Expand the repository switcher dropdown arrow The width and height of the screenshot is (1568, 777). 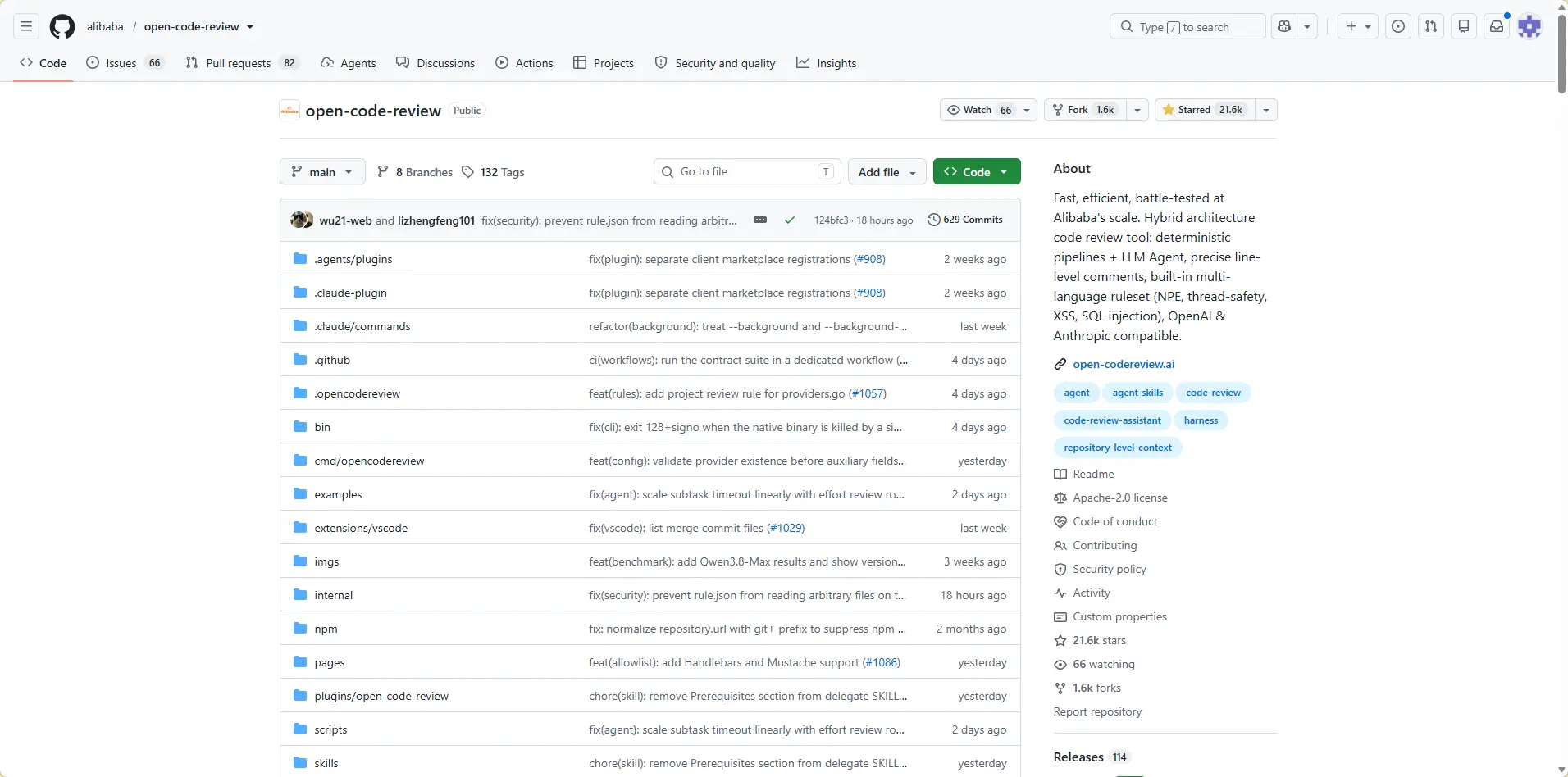250,26
